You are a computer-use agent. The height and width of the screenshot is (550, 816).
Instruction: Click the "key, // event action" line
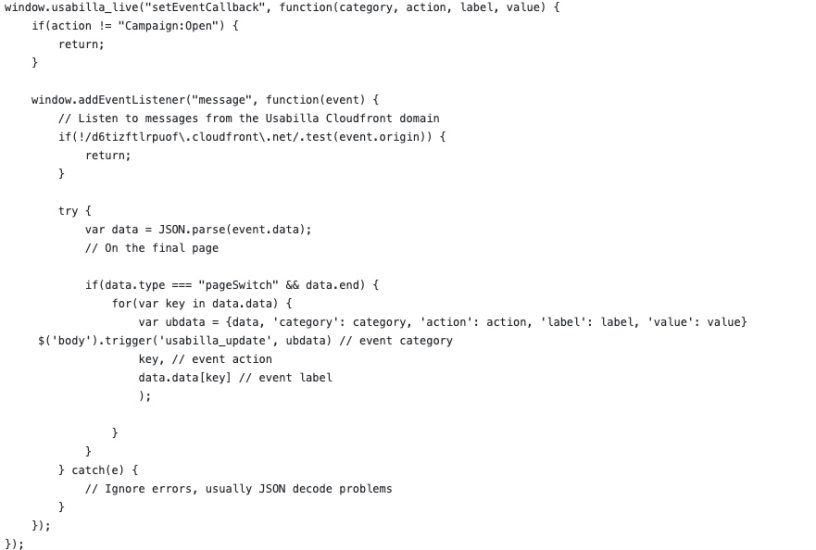205,359
